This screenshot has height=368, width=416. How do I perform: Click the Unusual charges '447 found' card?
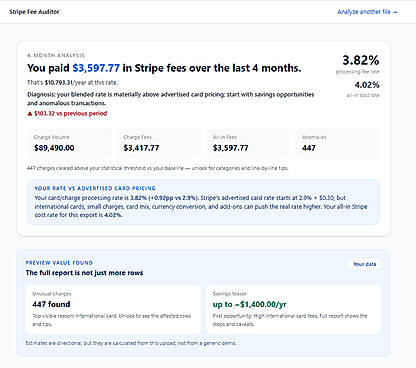(x=113, y=309)
